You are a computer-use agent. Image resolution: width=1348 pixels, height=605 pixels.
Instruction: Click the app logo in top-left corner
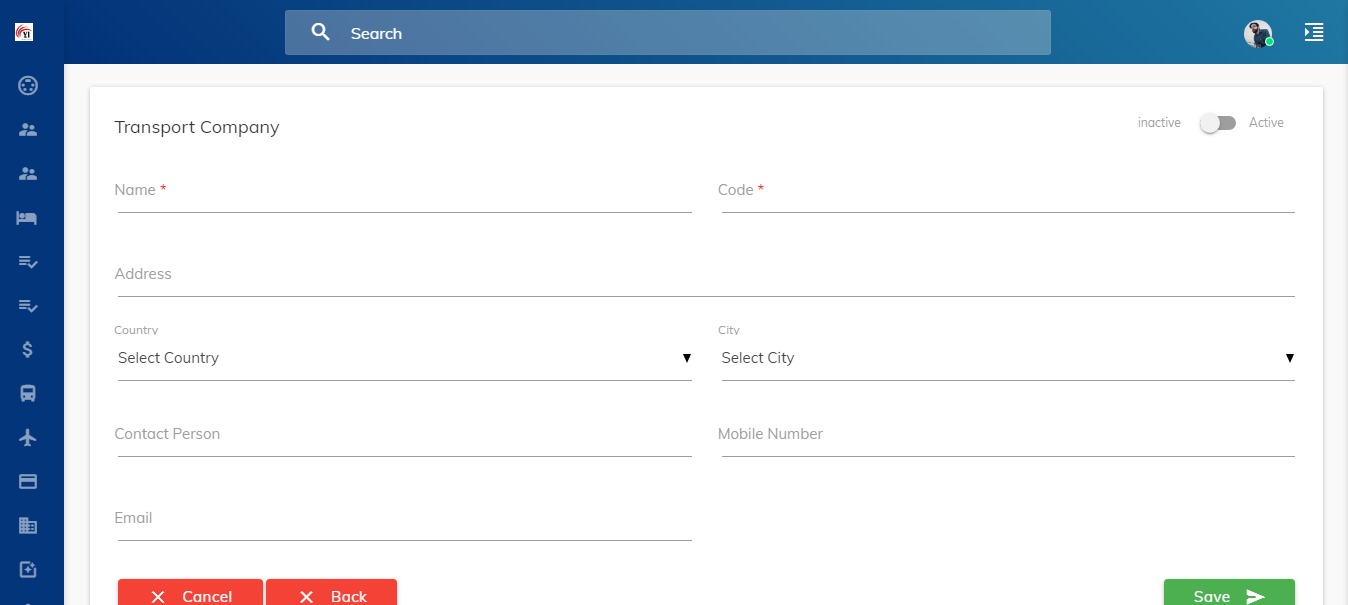pos(25,32)
